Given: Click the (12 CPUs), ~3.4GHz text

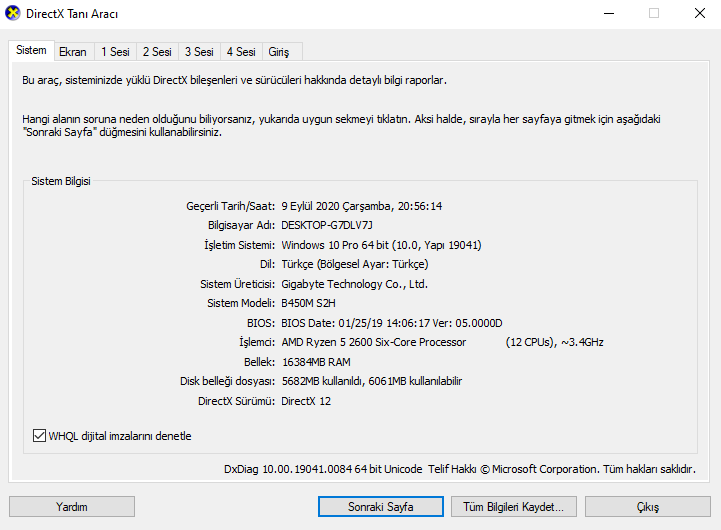Looking at the screenshot, I should coord(555,342).
